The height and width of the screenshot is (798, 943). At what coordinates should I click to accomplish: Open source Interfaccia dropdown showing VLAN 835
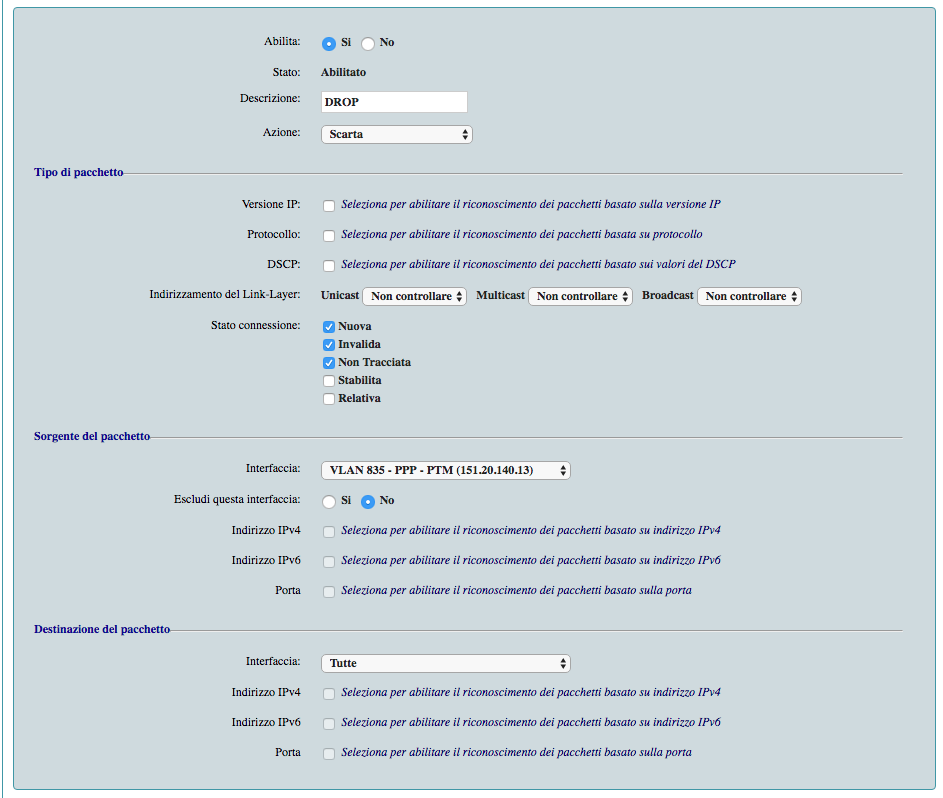(446, 470)
